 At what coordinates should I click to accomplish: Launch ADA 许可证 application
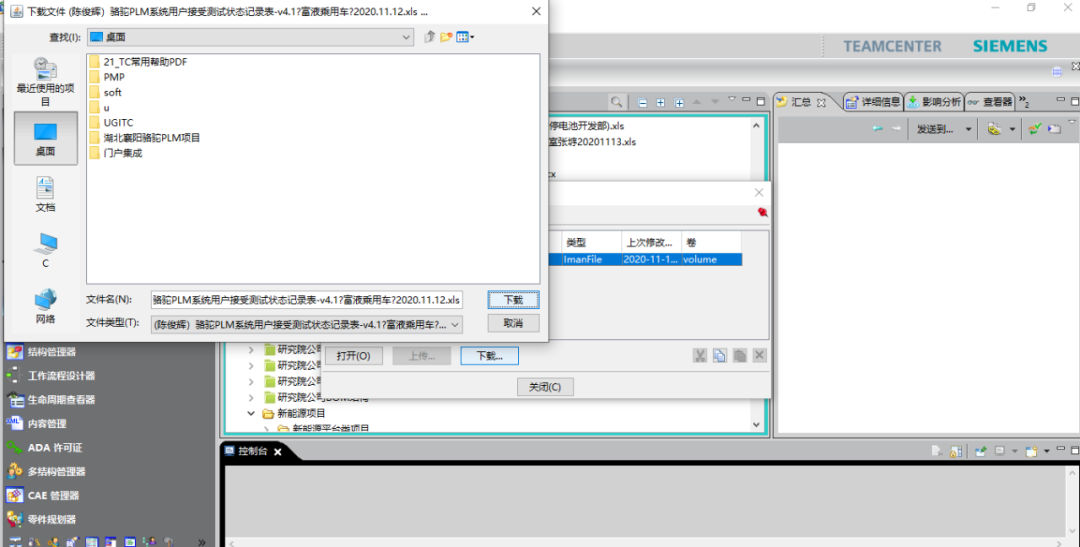44,448
